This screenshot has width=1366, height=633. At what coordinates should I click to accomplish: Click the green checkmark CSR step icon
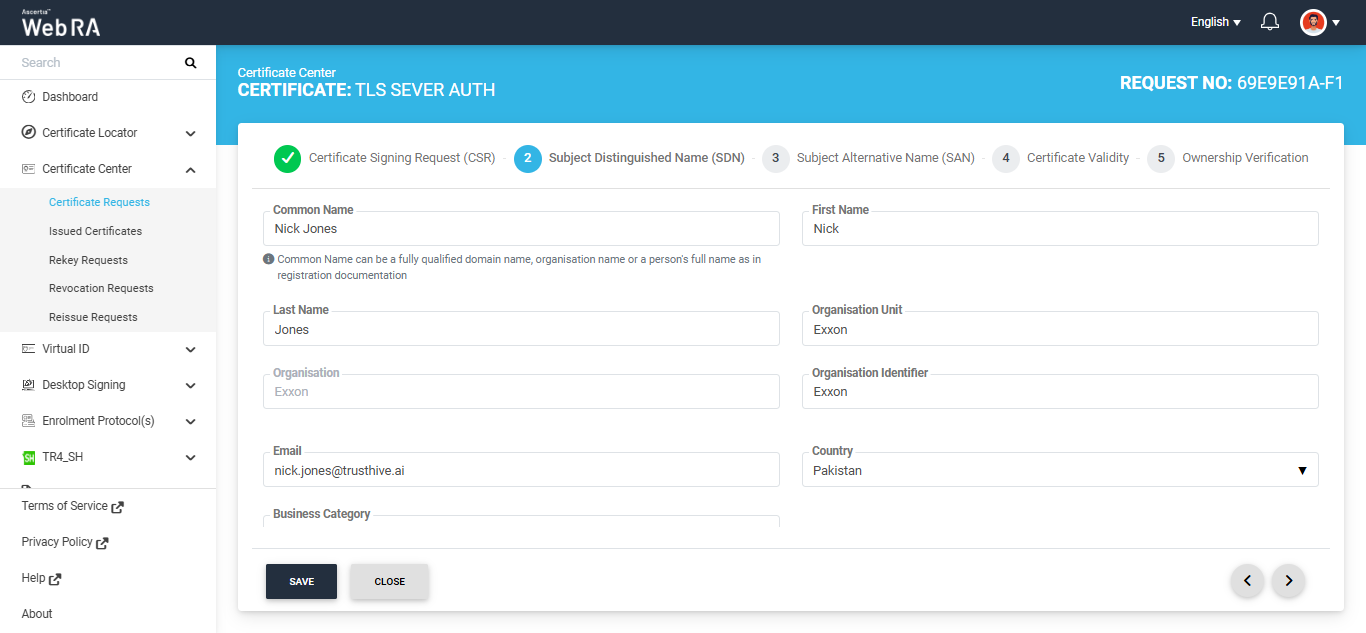click(287, 158)
